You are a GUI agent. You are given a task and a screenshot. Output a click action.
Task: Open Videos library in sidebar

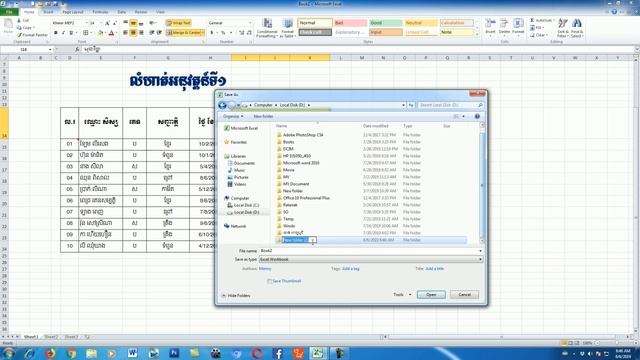(x=237, y=184)
